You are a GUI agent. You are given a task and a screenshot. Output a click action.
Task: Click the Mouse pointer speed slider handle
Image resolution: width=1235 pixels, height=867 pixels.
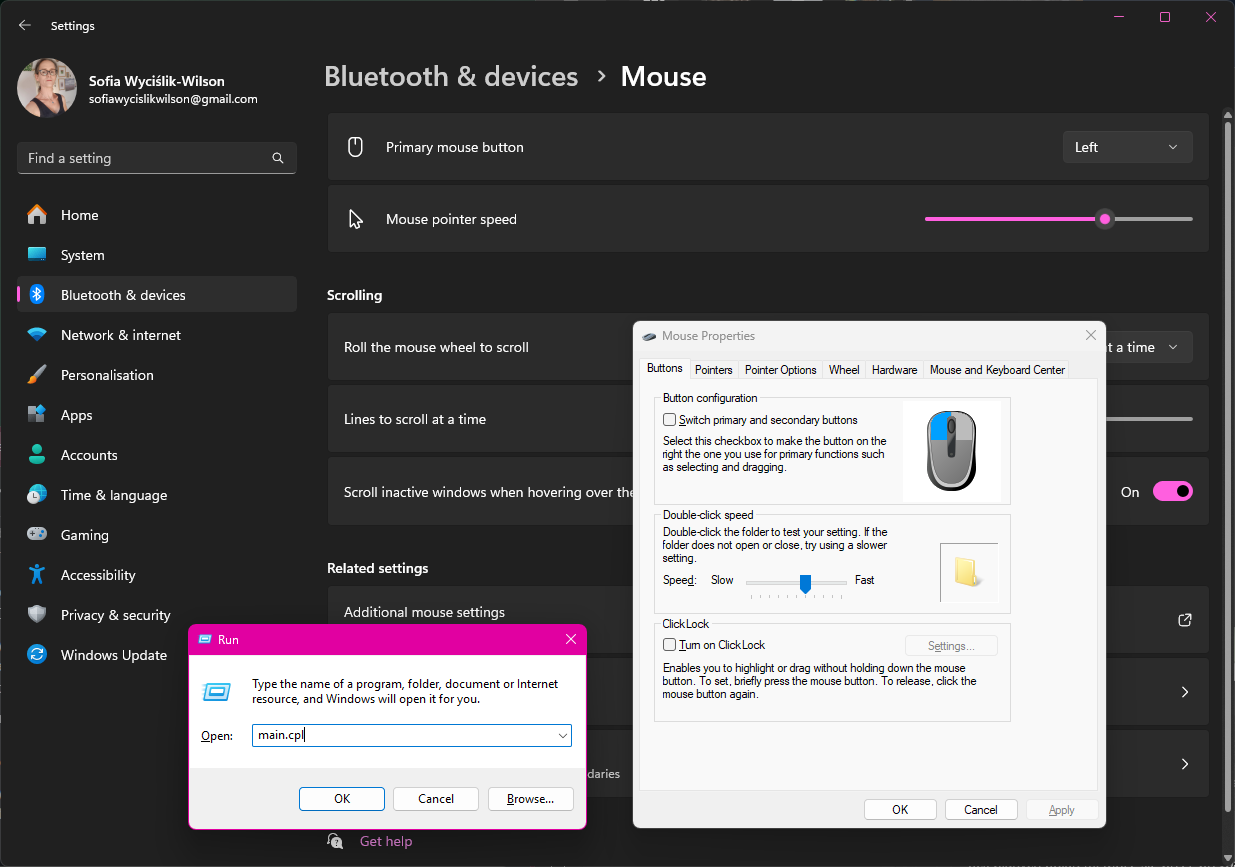pyautogui.click(x=1105, y=219)
